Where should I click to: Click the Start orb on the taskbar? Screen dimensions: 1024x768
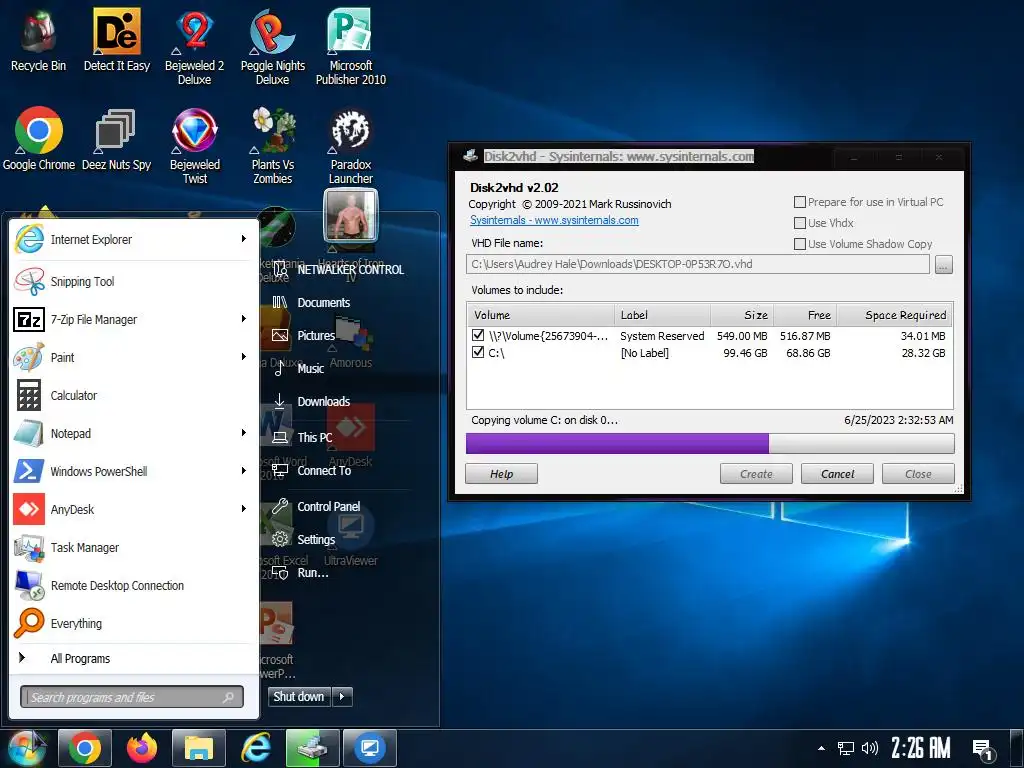pos(26,748)
